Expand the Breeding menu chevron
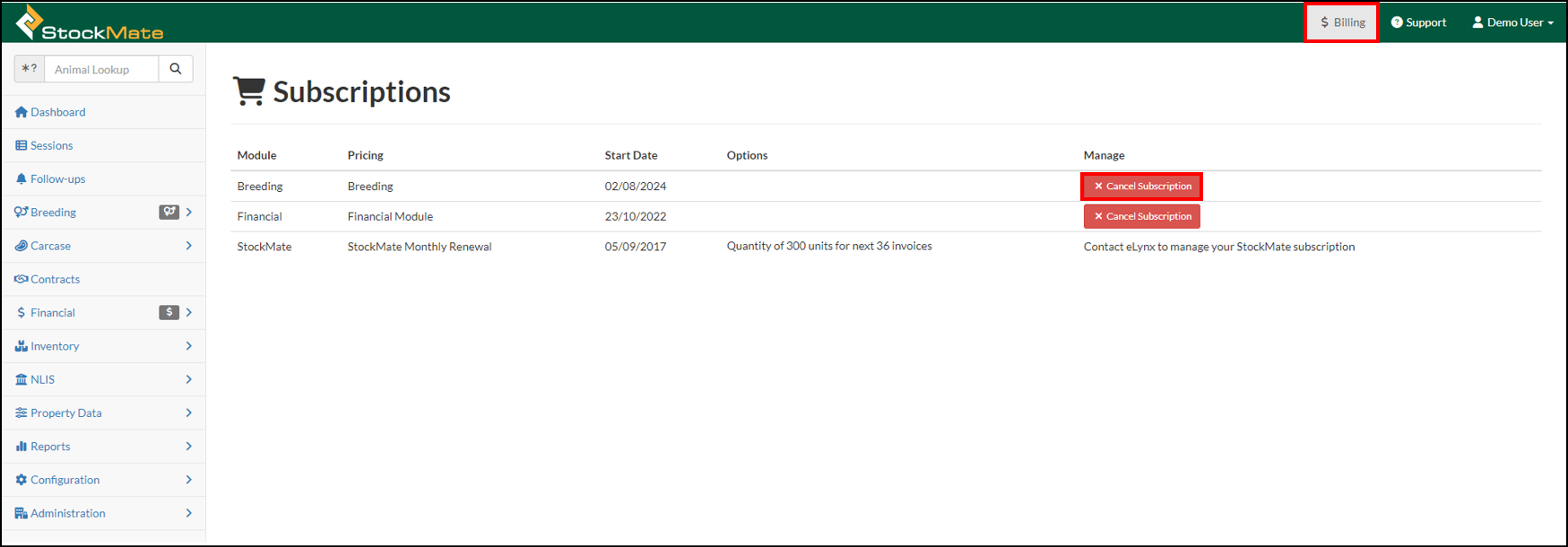Viewport: 1568px width, 547px height. coord(189,213)
